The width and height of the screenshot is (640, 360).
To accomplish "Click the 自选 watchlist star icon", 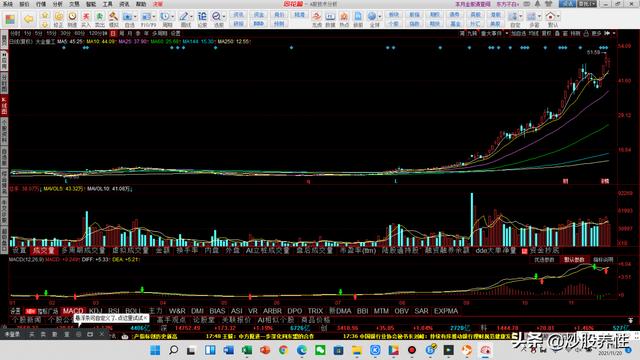I will [127, 16].
